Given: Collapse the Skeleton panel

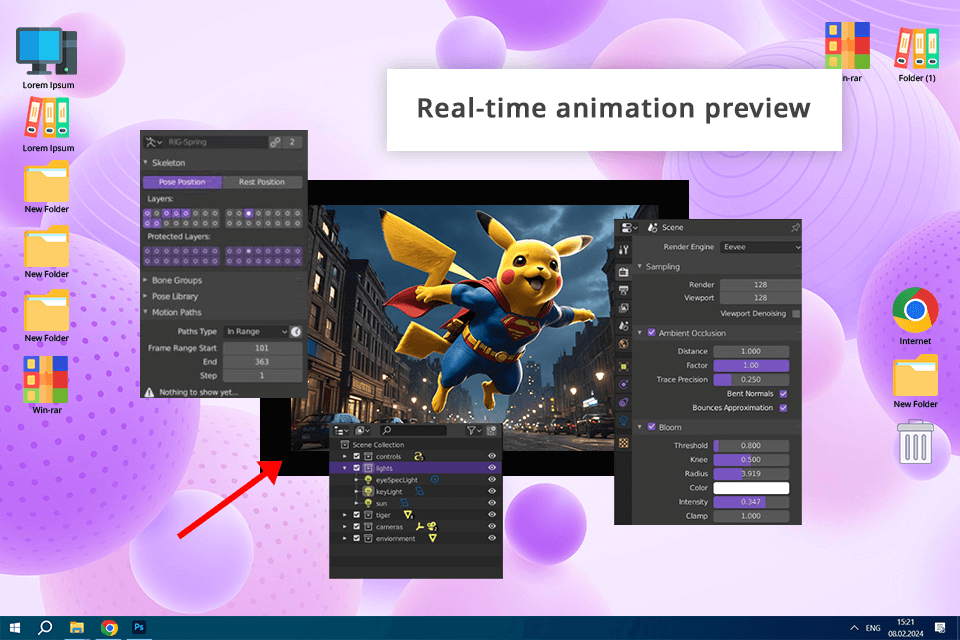Looking at the screenshot, I should click(x=146, y=163).
